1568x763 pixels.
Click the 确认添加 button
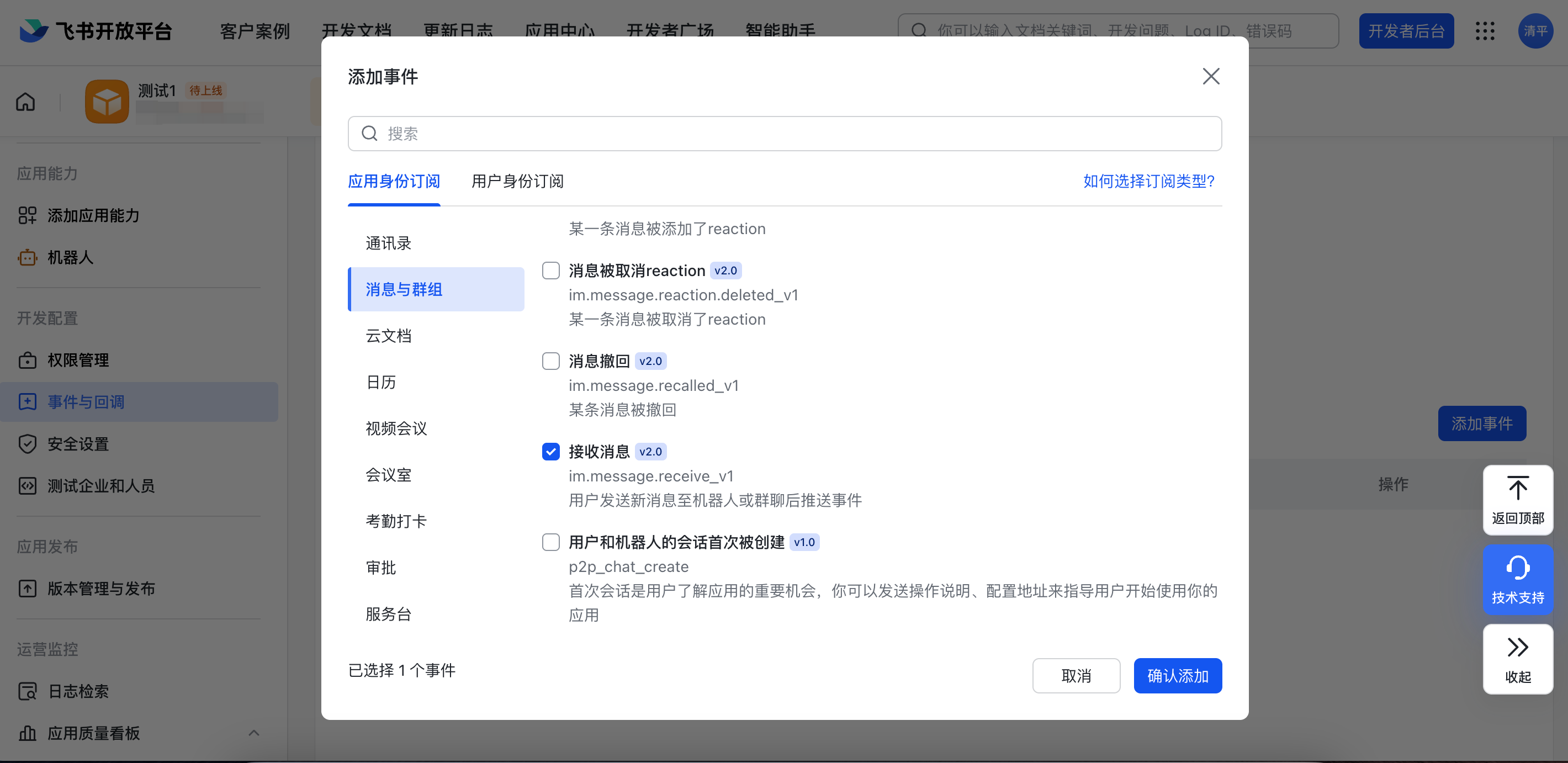pos(1177,676)
